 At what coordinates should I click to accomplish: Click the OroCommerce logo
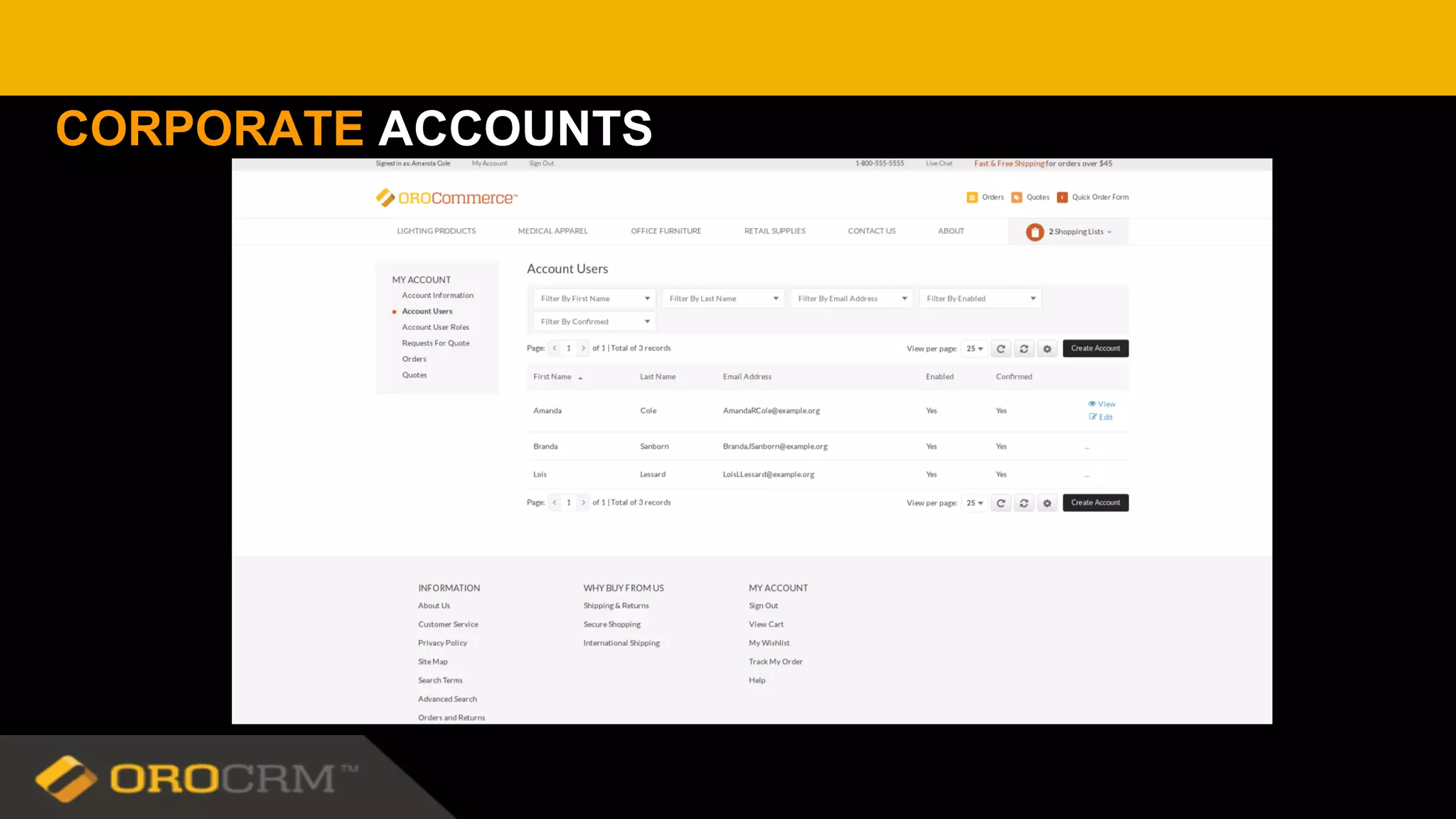tap(446, 198)
